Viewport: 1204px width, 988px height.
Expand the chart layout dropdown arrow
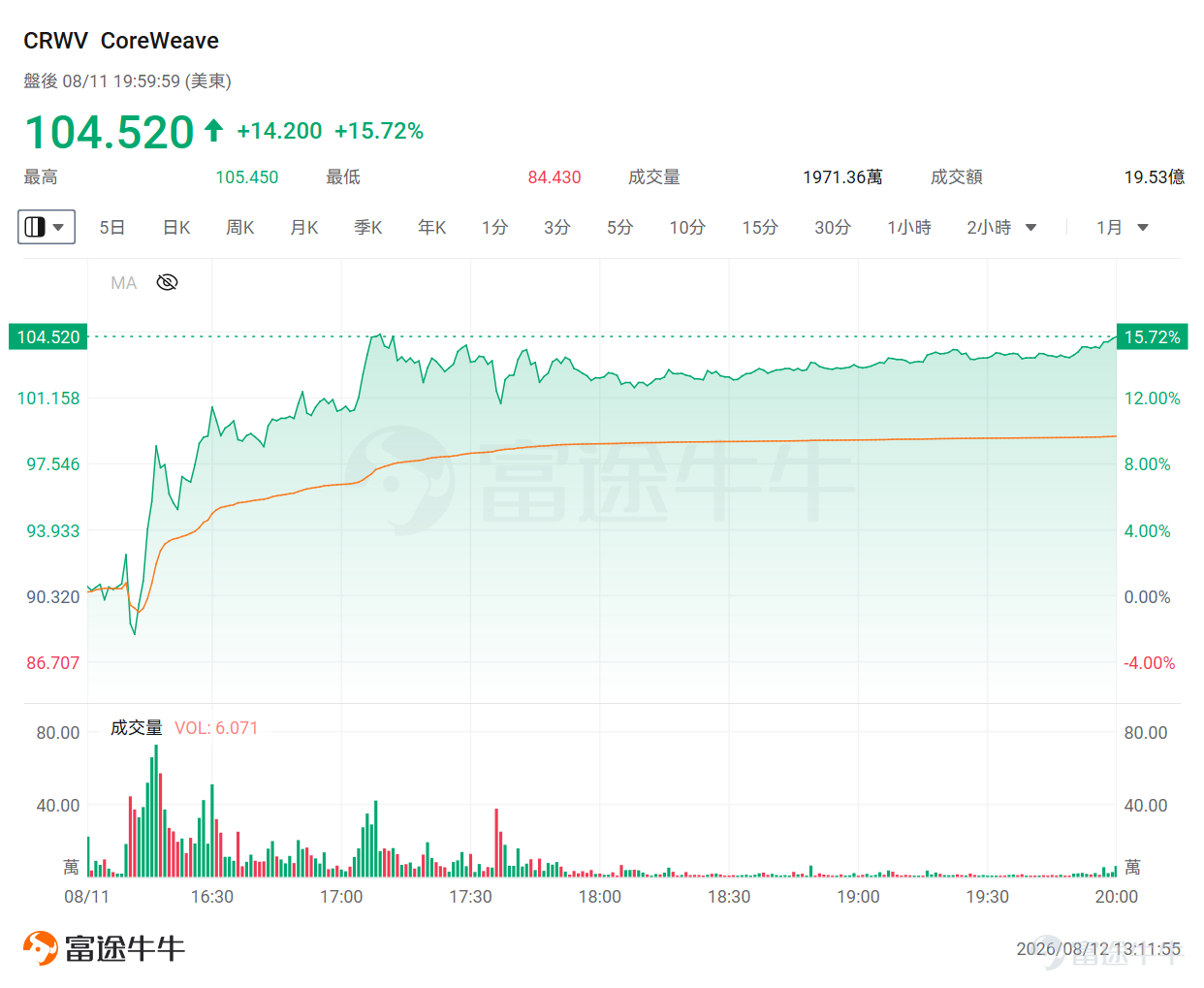click(x=59, y=227)
